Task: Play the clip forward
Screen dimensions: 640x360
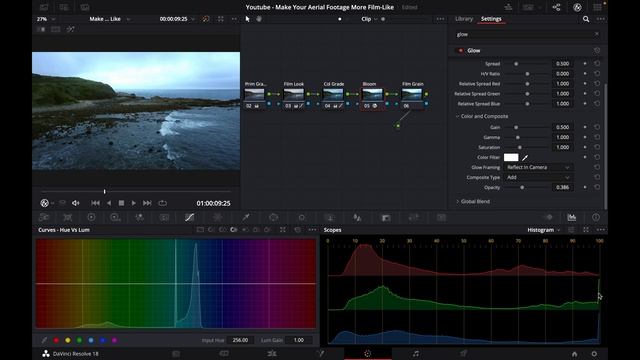Action: 133,203
